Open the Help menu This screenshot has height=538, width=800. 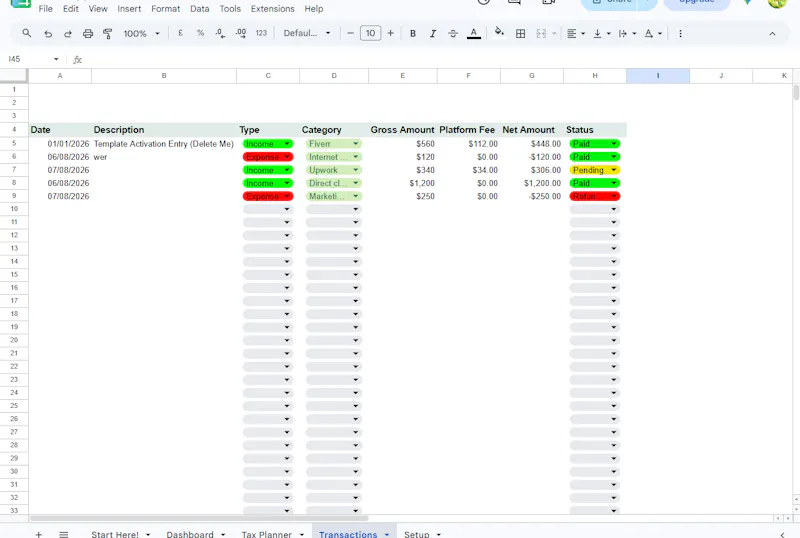point(314,9)
